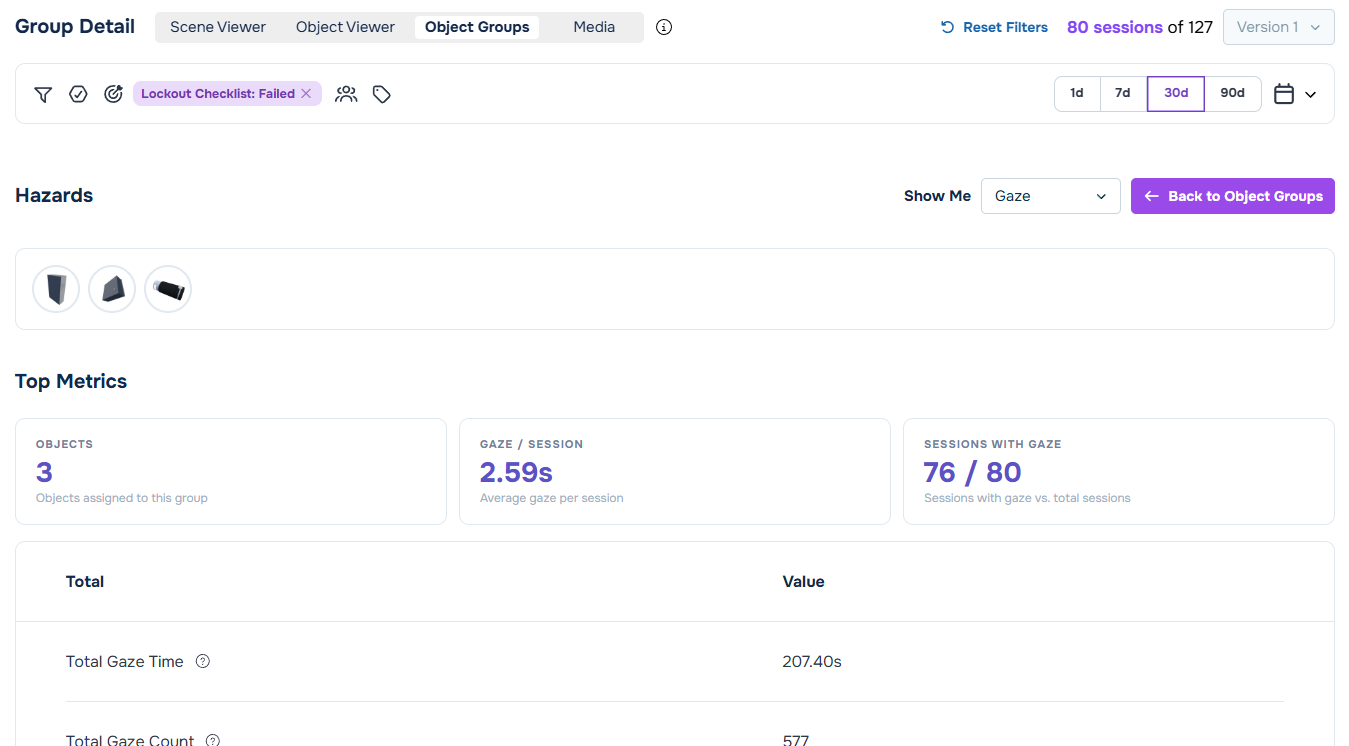Click the target objectives filter icon
The width and height of the screenshot is (1349, 746).
tap(113, 94)
